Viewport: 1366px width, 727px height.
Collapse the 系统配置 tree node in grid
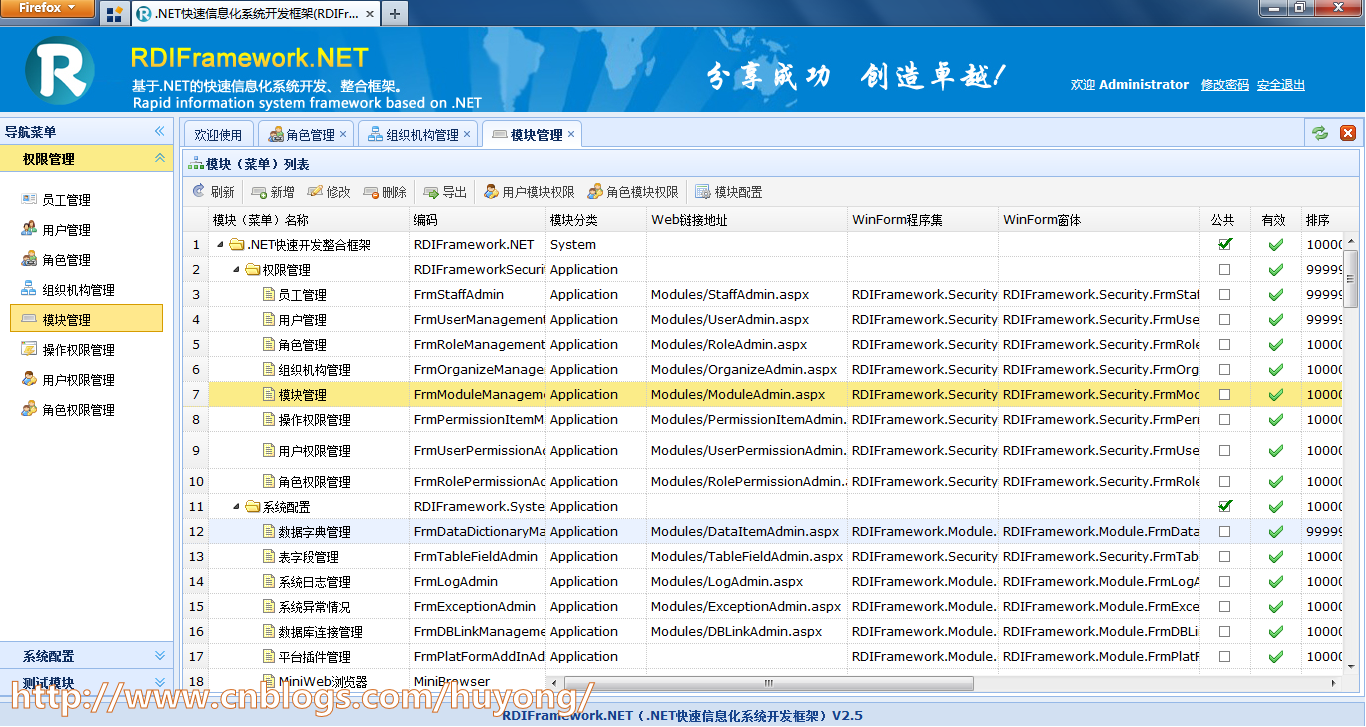click(237, 507)
